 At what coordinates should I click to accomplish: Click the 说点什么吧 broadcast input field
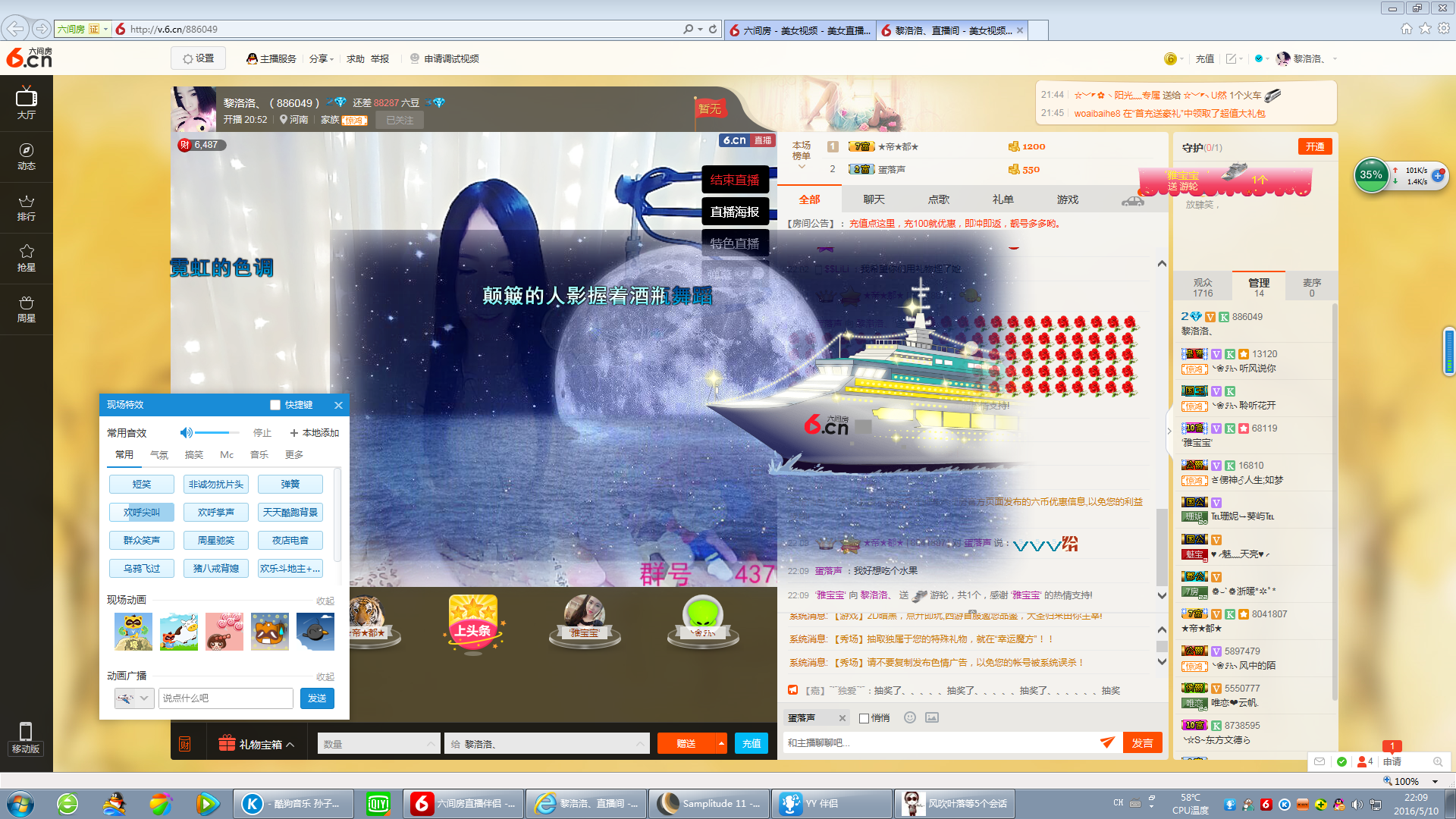[226, 698]
